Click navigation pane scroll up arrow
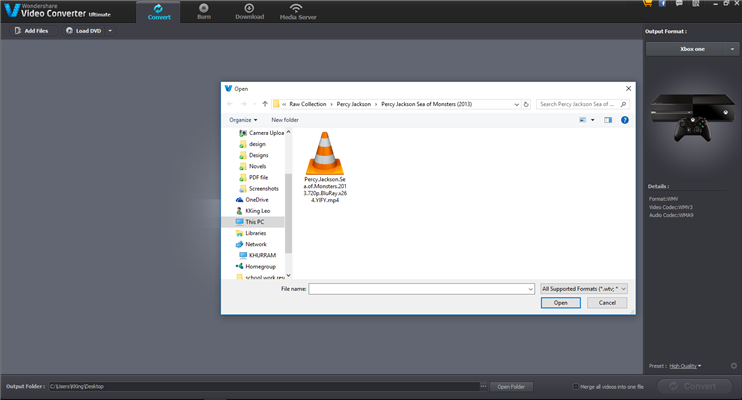742x400 pixels. click(x=288, y=133)
